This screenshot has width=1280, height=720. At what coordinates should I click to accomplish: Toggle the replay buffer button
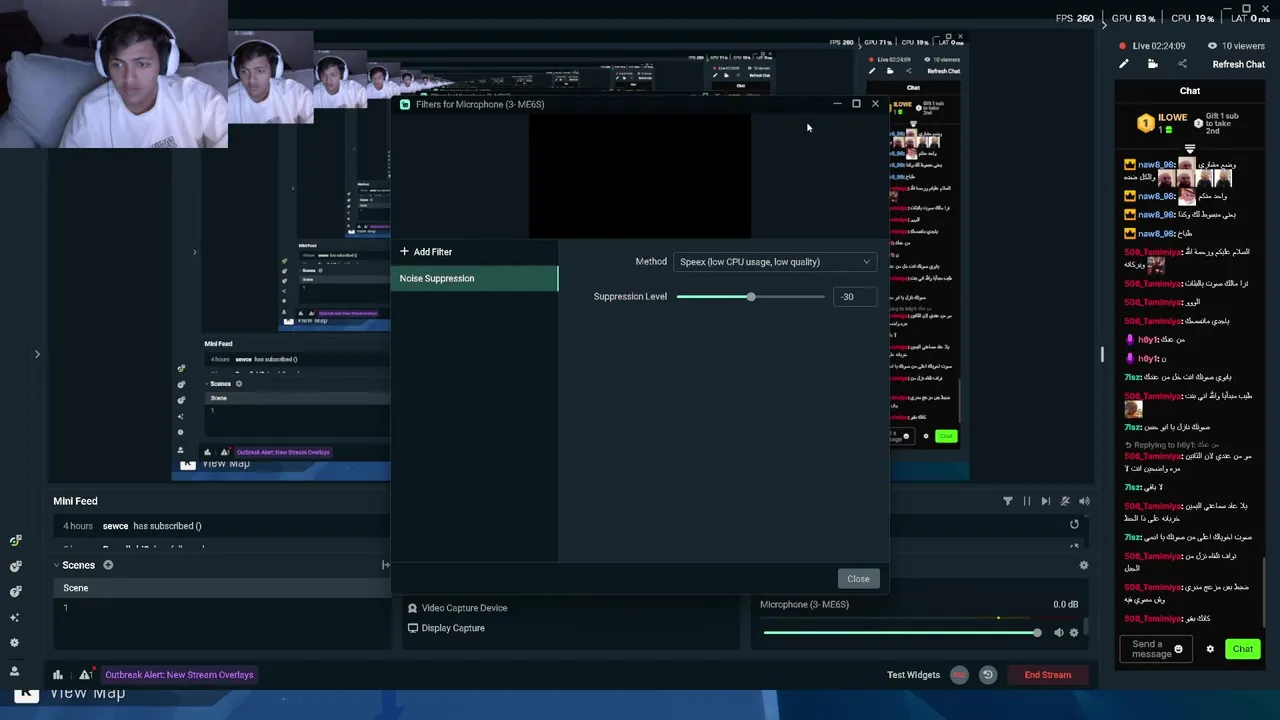987,675
